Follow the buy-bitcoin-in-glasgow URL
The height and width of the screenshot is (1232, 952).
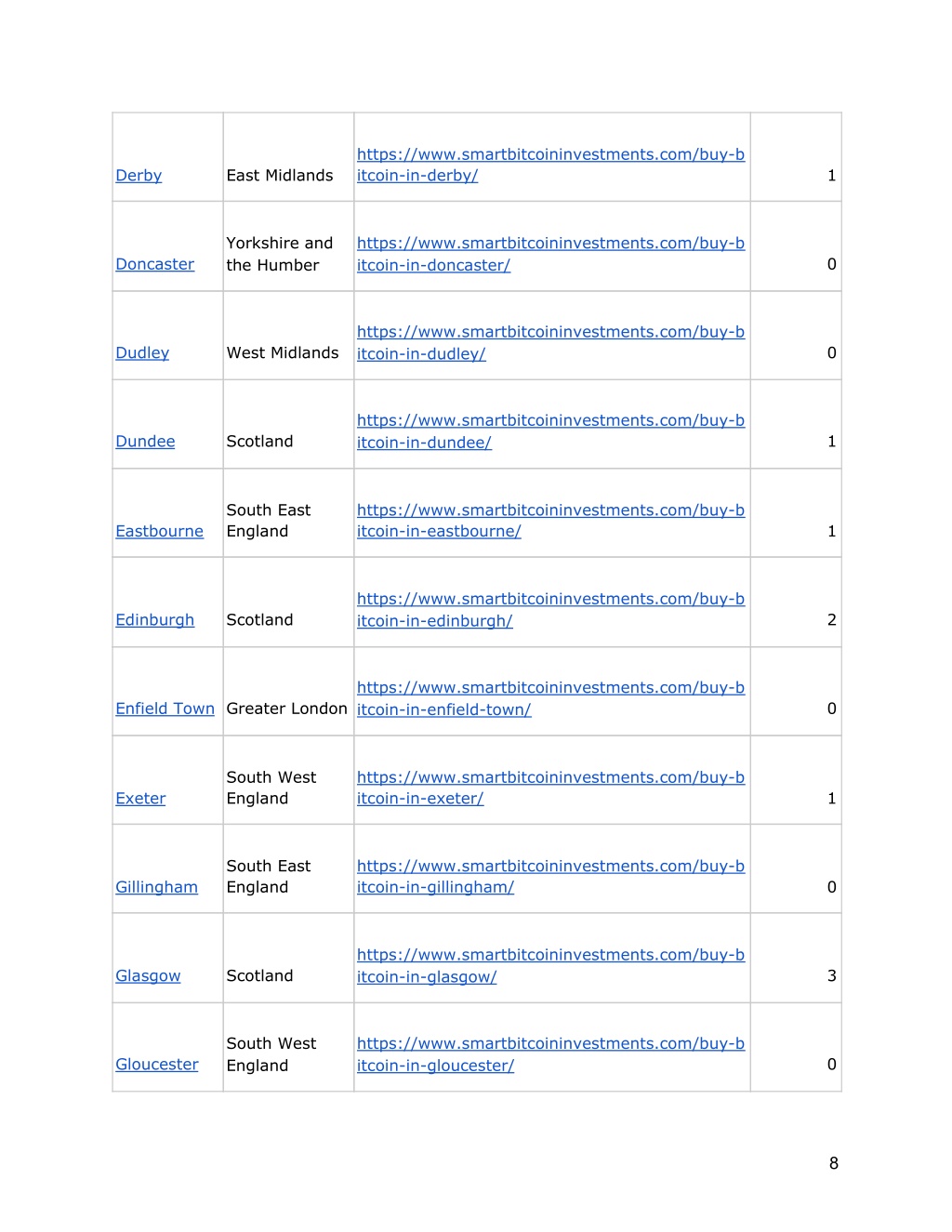coord(550,965)
